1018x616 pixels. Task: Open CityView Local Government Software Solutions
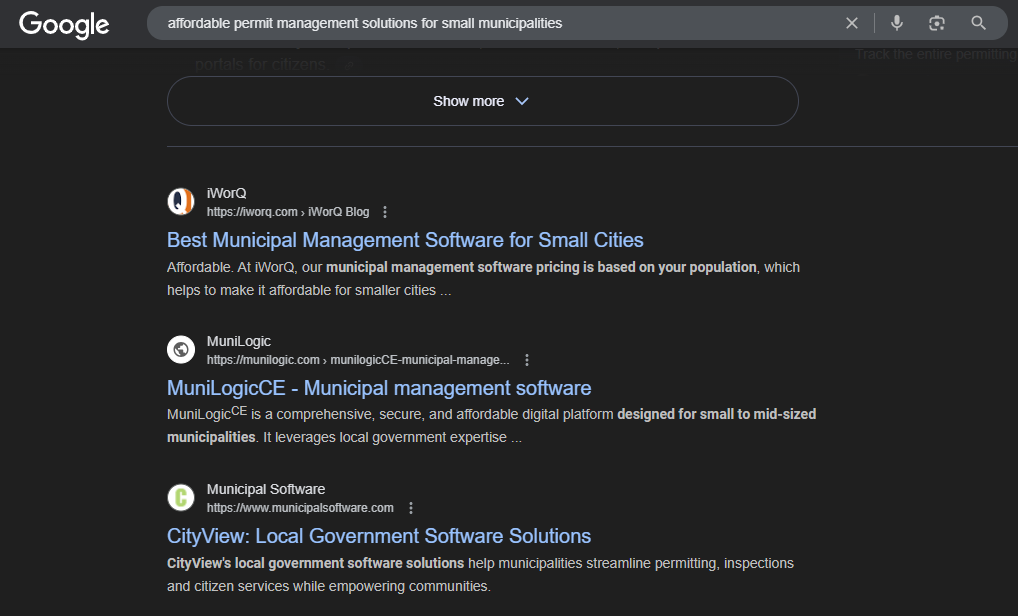coord(379,536)
